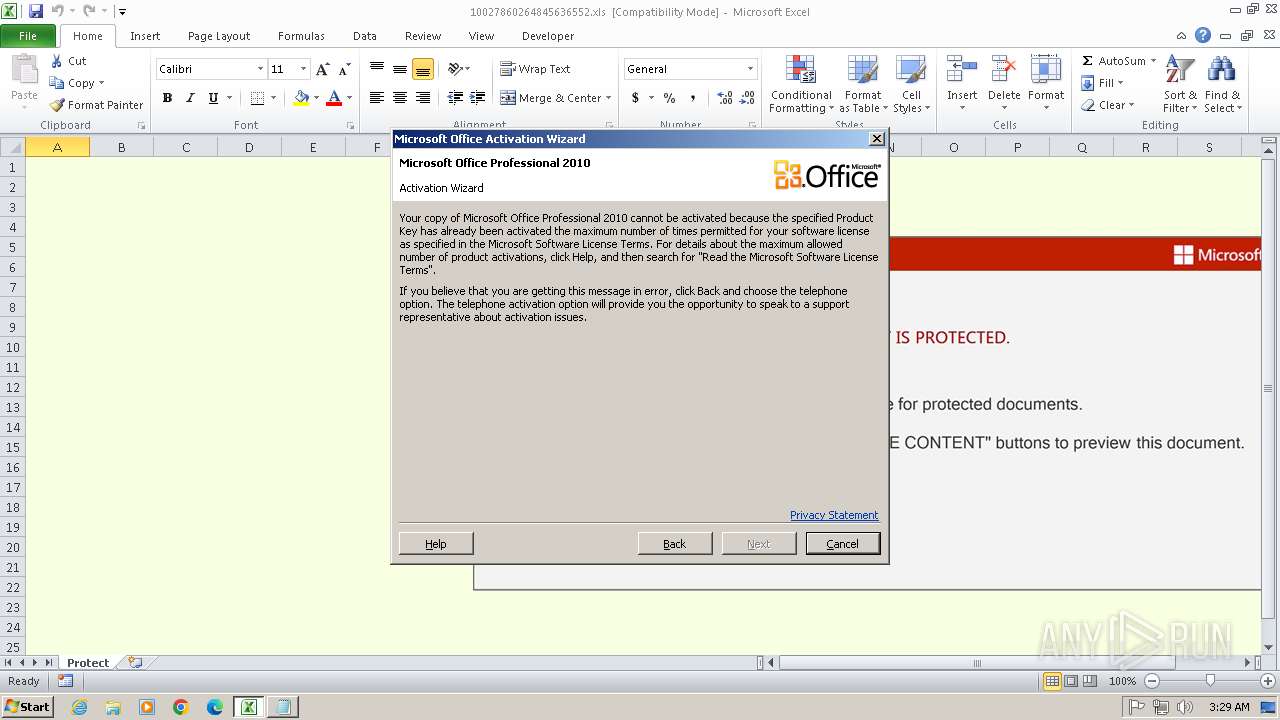
Task: Click the Help button in Activation Wizard
Action: click(x=436, y=543)
